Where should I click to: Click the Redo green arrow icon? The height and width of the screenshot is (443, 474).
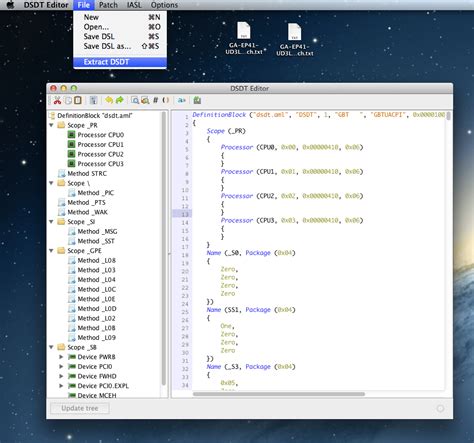(120, 100)
